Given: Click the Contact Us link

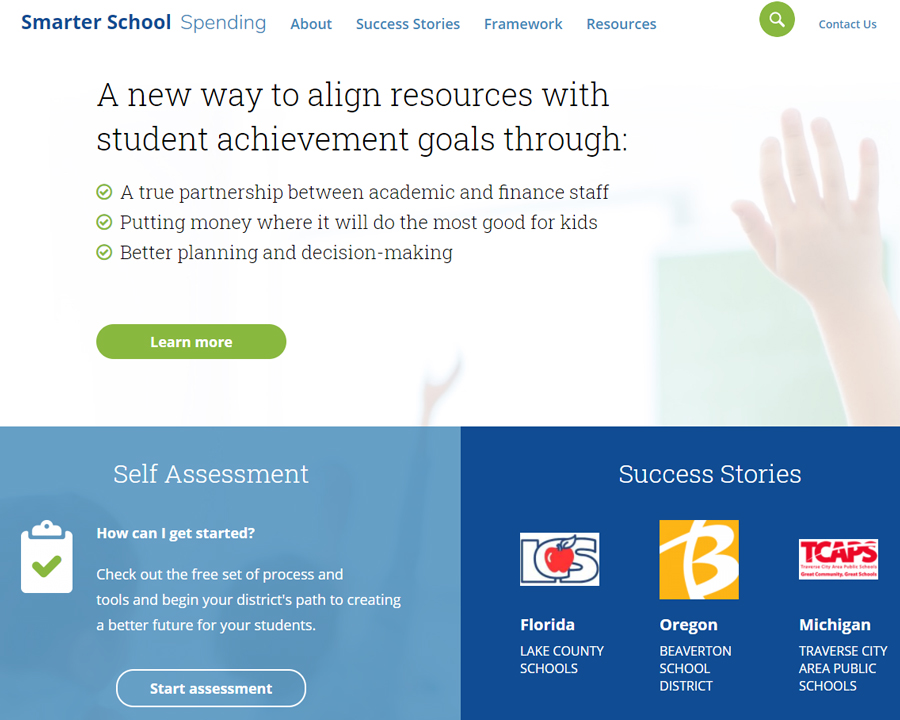Looking at the screenshot, I should click(x=847, y=24).
